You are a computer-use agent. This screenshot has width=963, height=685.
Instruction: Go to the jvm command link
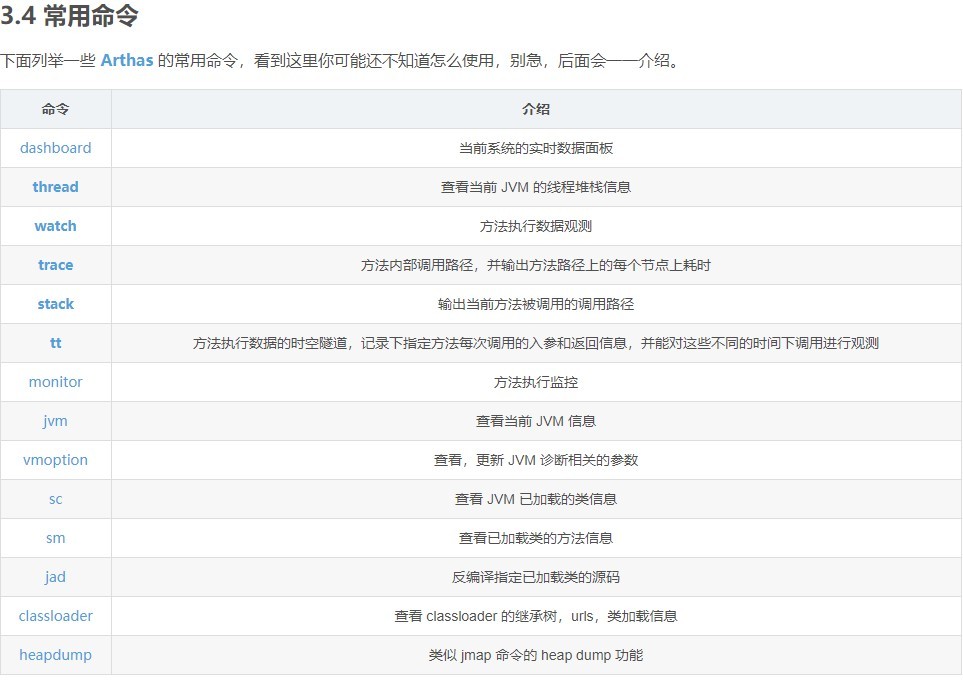click(x=55, y=421)
